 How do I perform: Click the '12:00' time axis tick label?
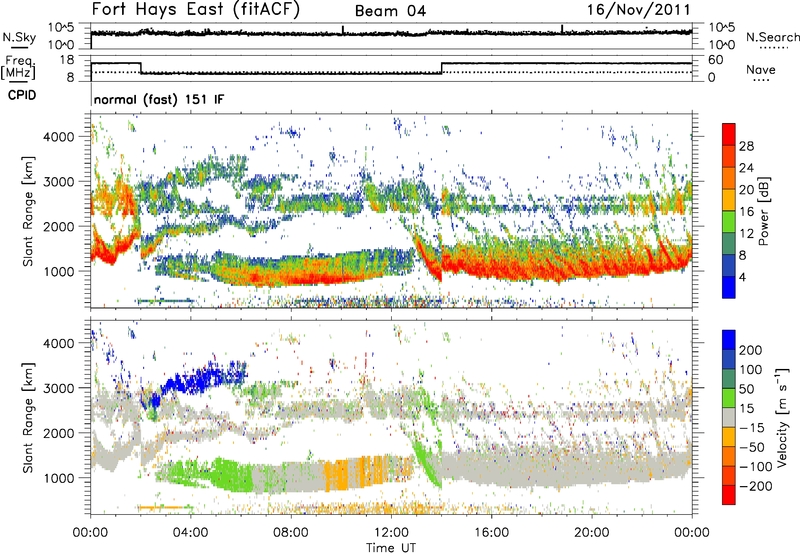pyautogui.click(x=391, y=533)
